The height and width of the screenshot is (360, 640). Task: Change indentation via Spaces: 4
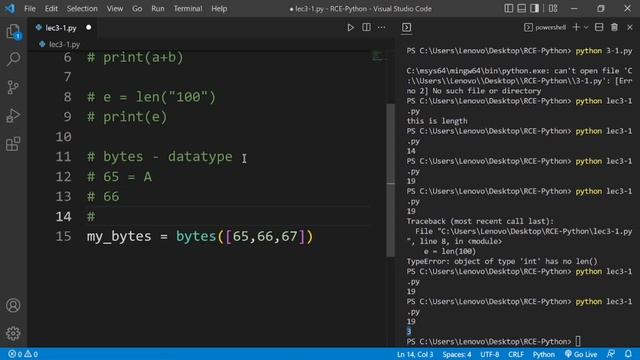pos(457,354)
